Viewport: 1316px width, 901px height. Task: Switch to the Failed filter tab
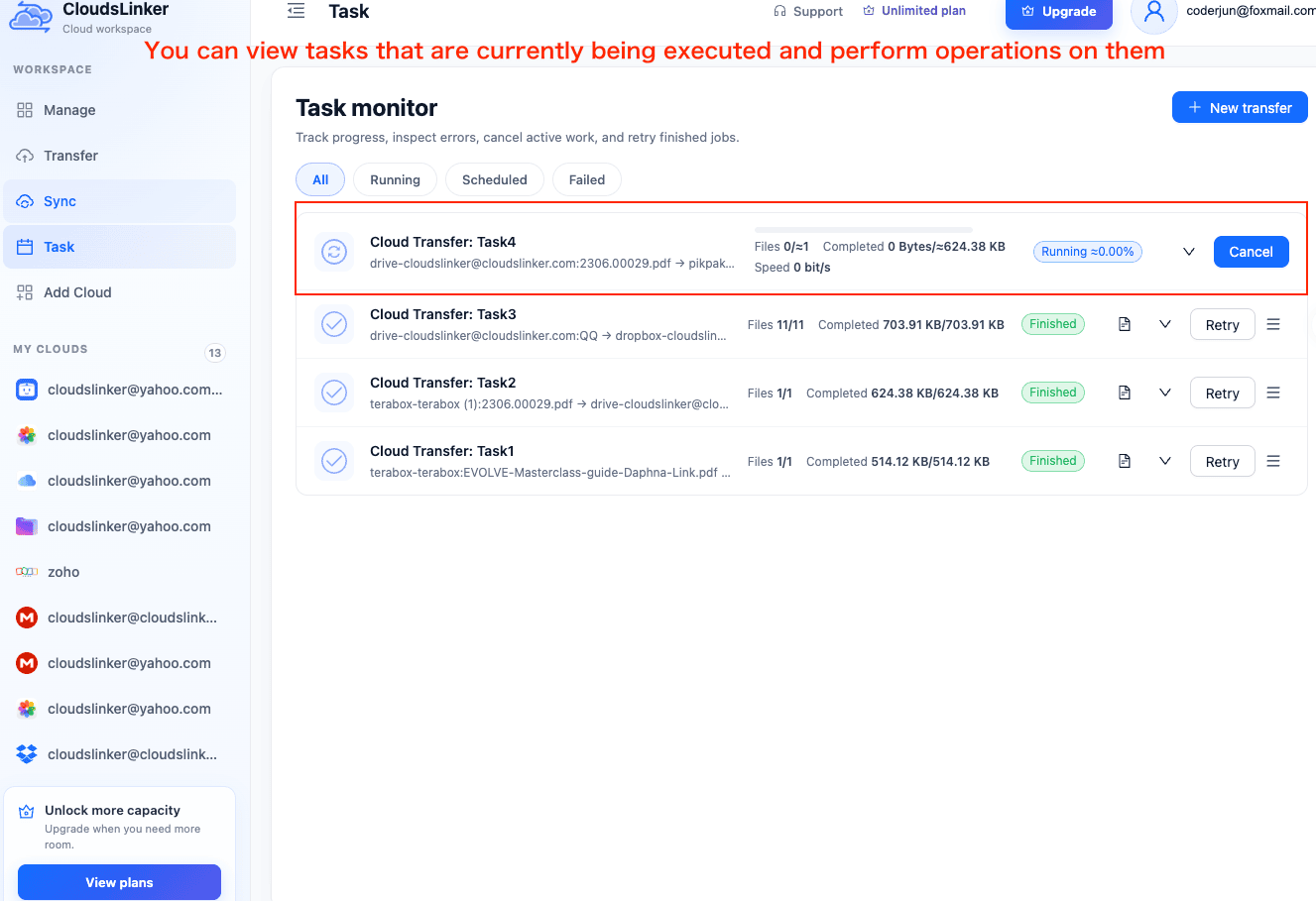587,179
